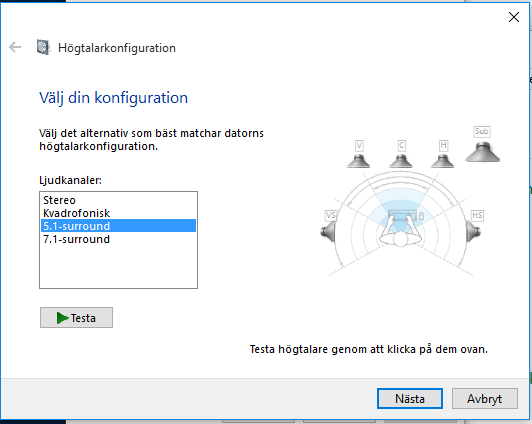Test the right front speaker H icon
This screenshot has width=532, height=424.
442,161
